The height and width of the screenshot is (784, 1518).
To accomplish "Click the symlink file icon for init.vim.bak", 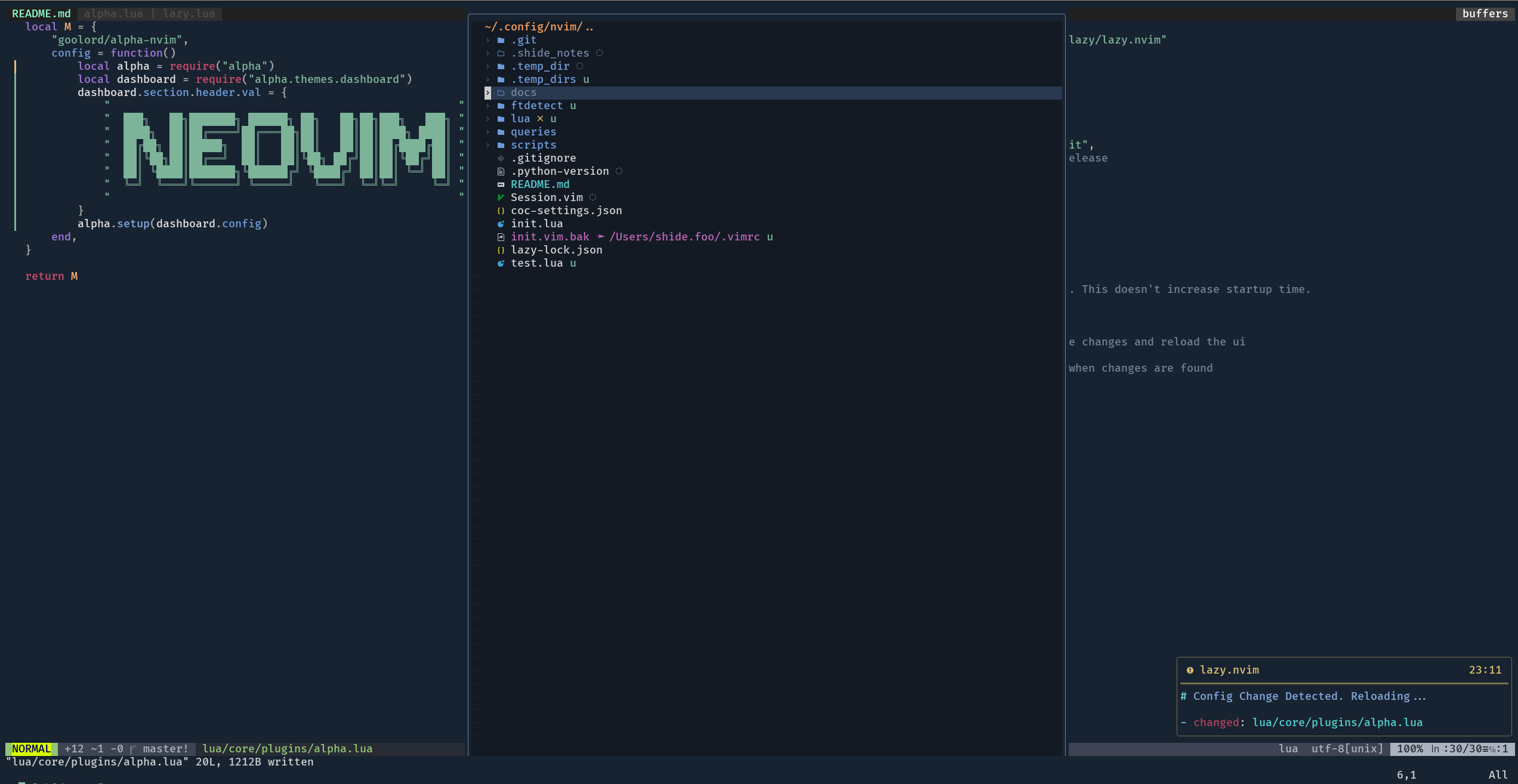I will pos(501,237).
